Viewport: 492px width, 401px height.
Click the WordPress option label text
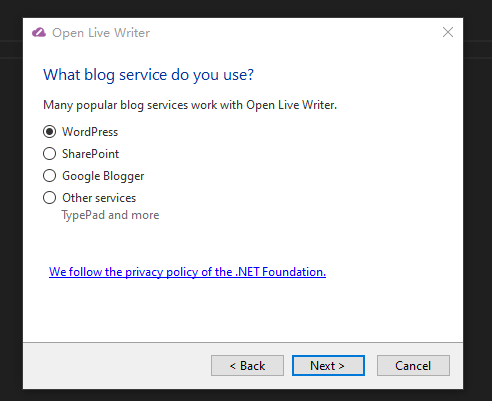[90, 132]
